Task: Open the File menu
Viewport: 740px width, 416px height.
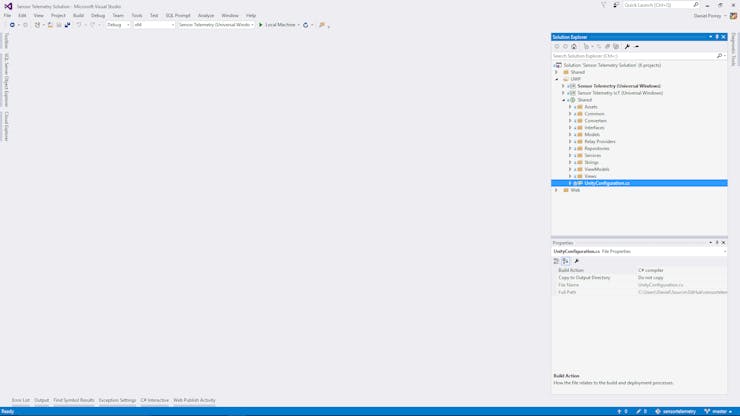Action: pyautogui.click(x=7, y=16)
